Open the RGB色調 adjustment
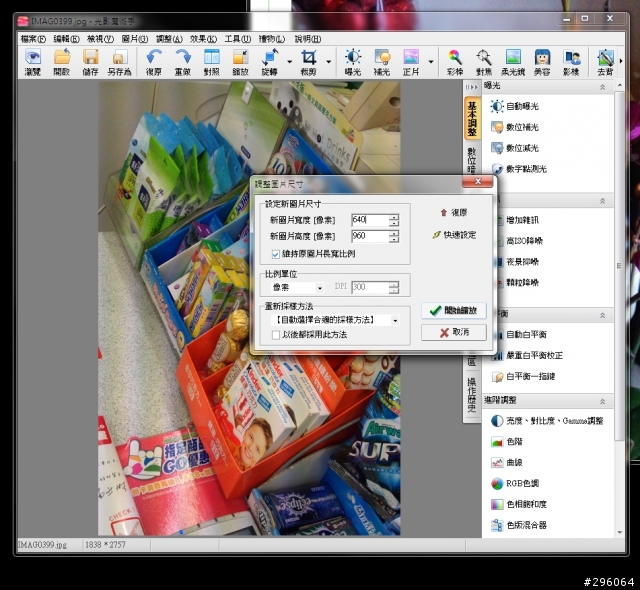 point(515,483)
